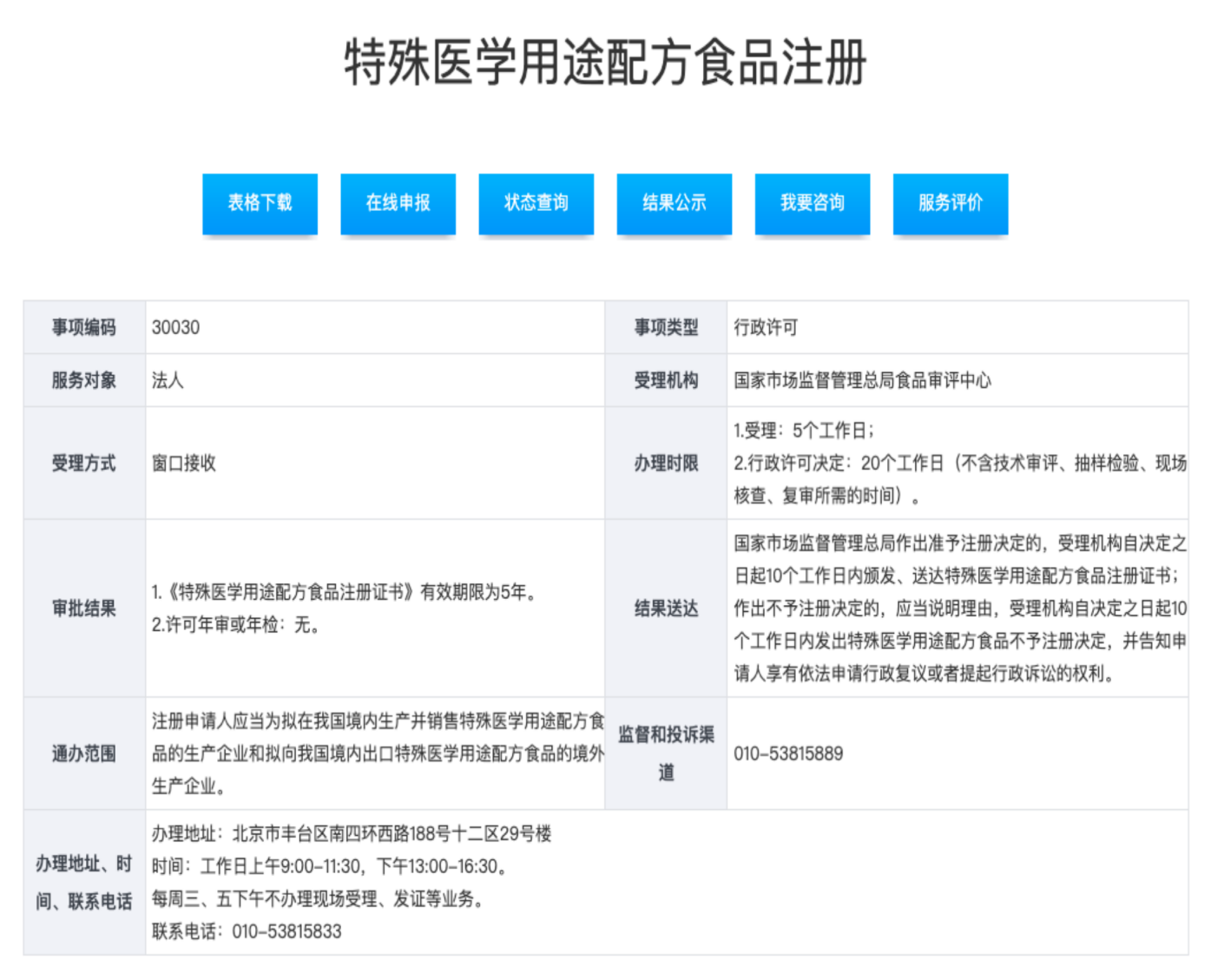Click 我要咨询 to ask a question
This screenshot has height=980, width=1211.
coord(812,203)
